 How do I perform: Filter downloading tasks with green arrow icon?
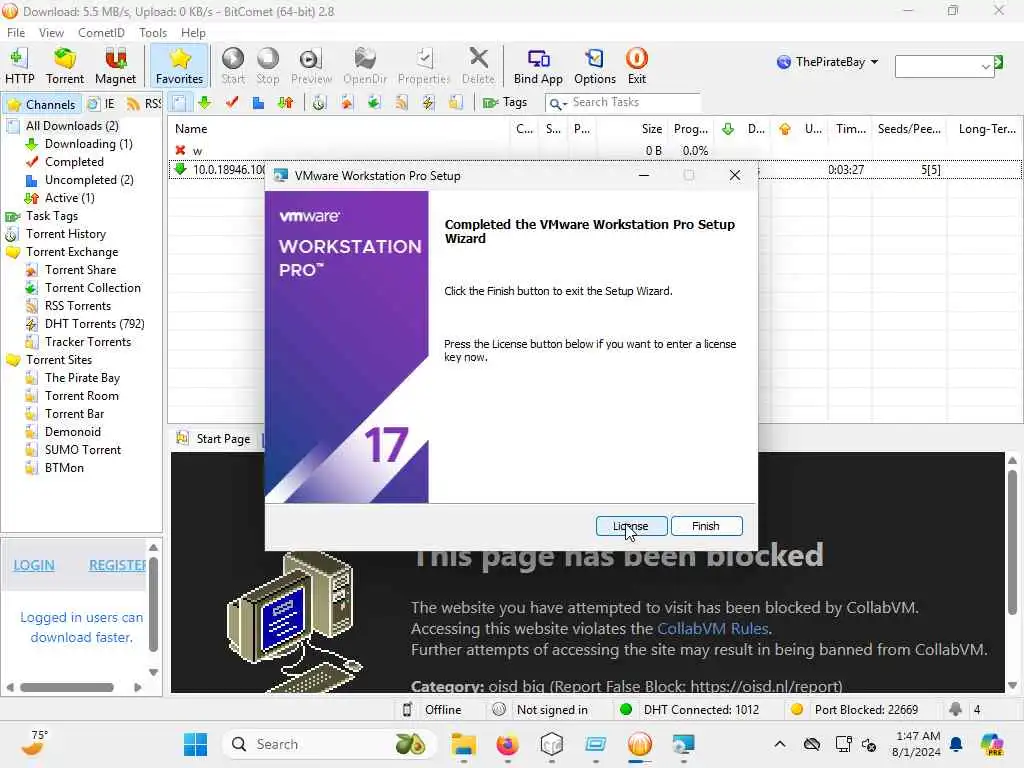pos(204,103)
